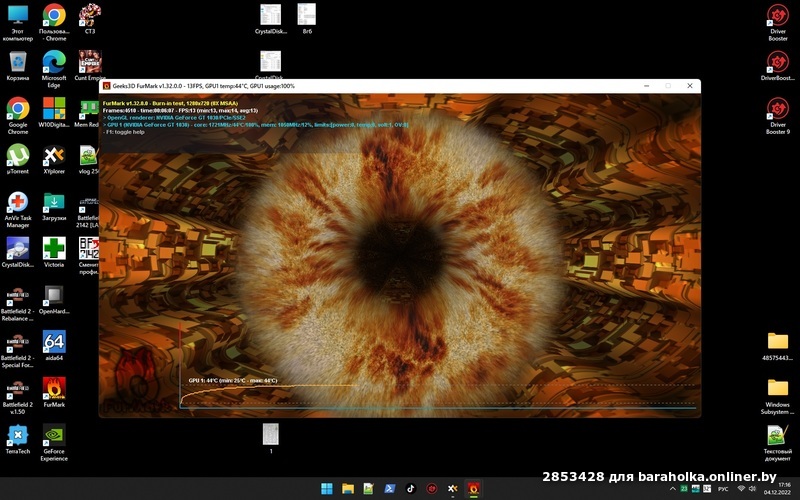Open Driver Booster from the taskbar
This screenshot has height=500, width=800.
point(432,489)
